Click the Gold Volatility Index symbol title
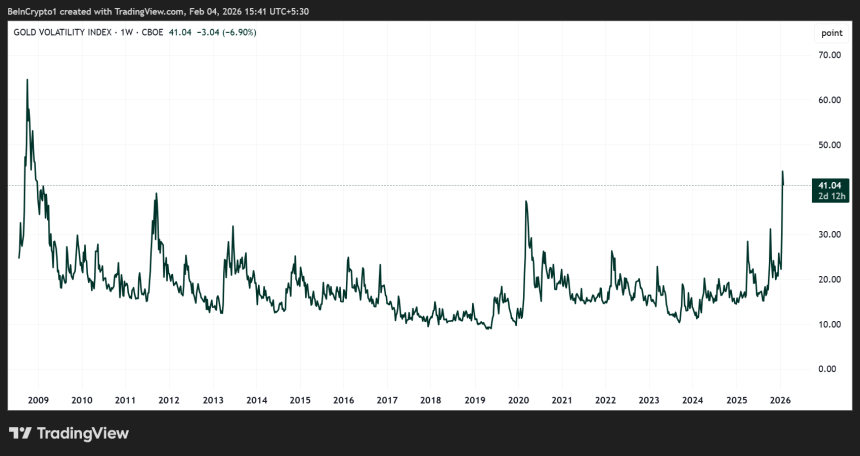This screenshot has height=456, width=860. coord(62,33)
